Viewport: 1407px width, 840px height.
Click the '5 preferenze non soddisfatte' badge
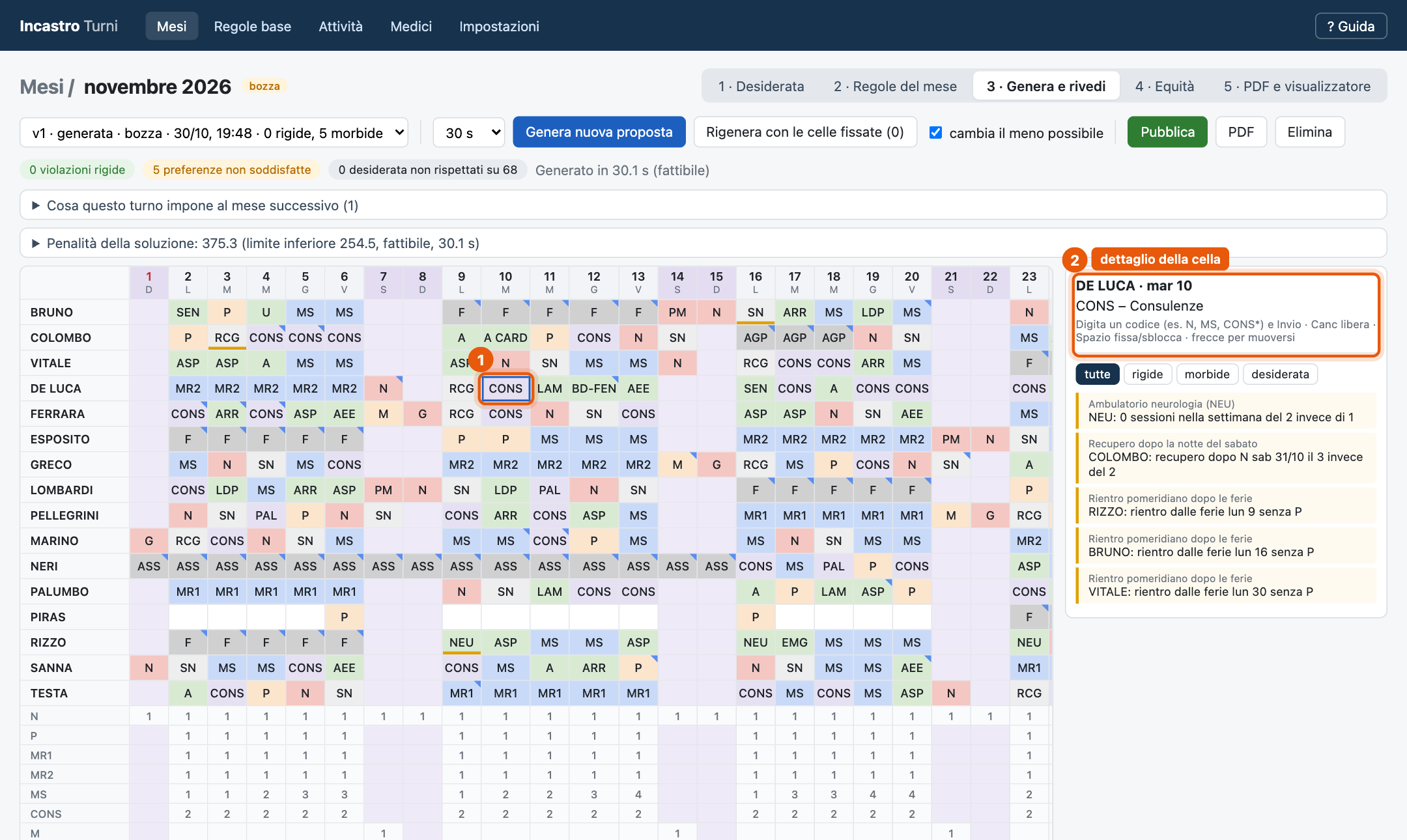[232, 170]
